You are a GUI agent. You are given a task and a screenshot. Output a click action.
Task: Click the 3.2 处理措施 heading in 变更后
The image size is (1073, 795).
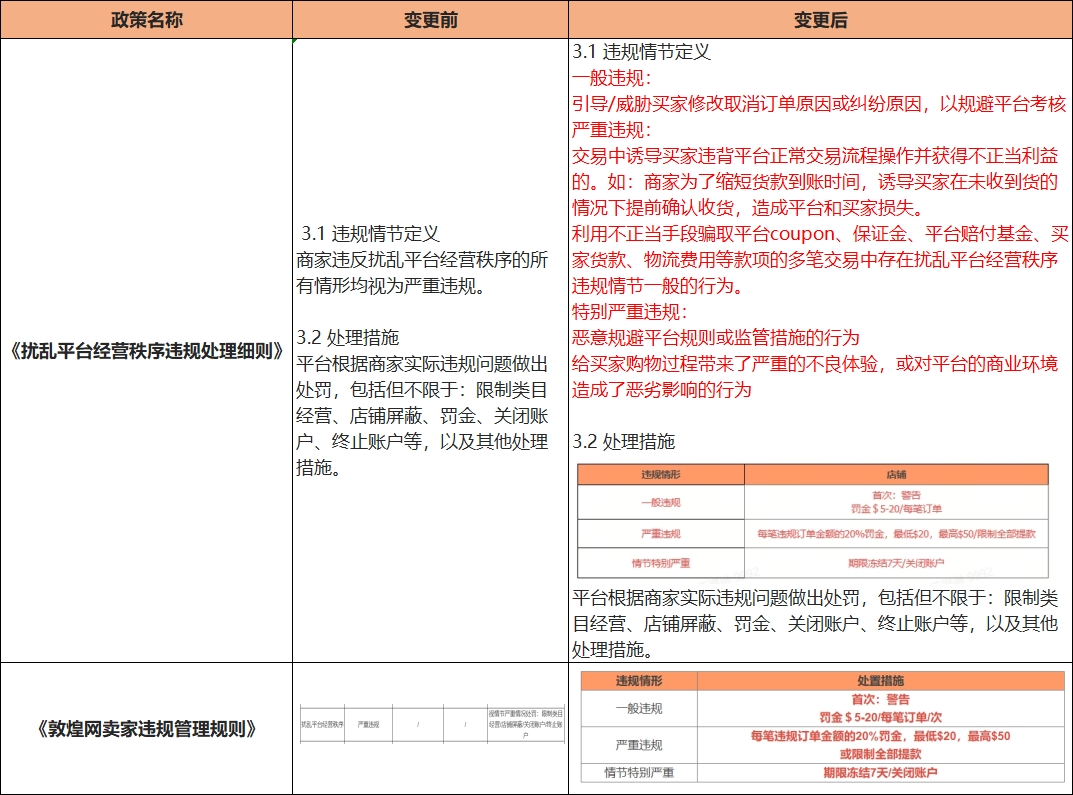coord(623,441)
